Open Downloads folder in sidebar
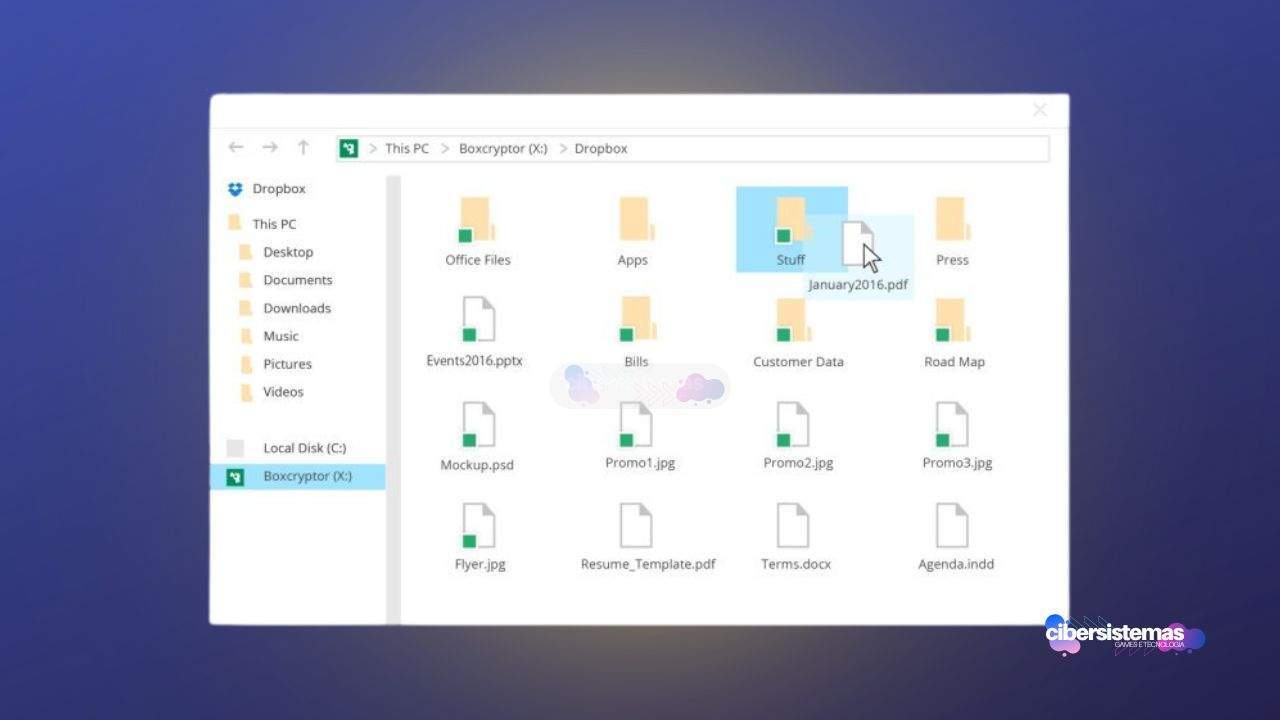The height and width of the screenshot is (720, 1280). tap(298, 308)
